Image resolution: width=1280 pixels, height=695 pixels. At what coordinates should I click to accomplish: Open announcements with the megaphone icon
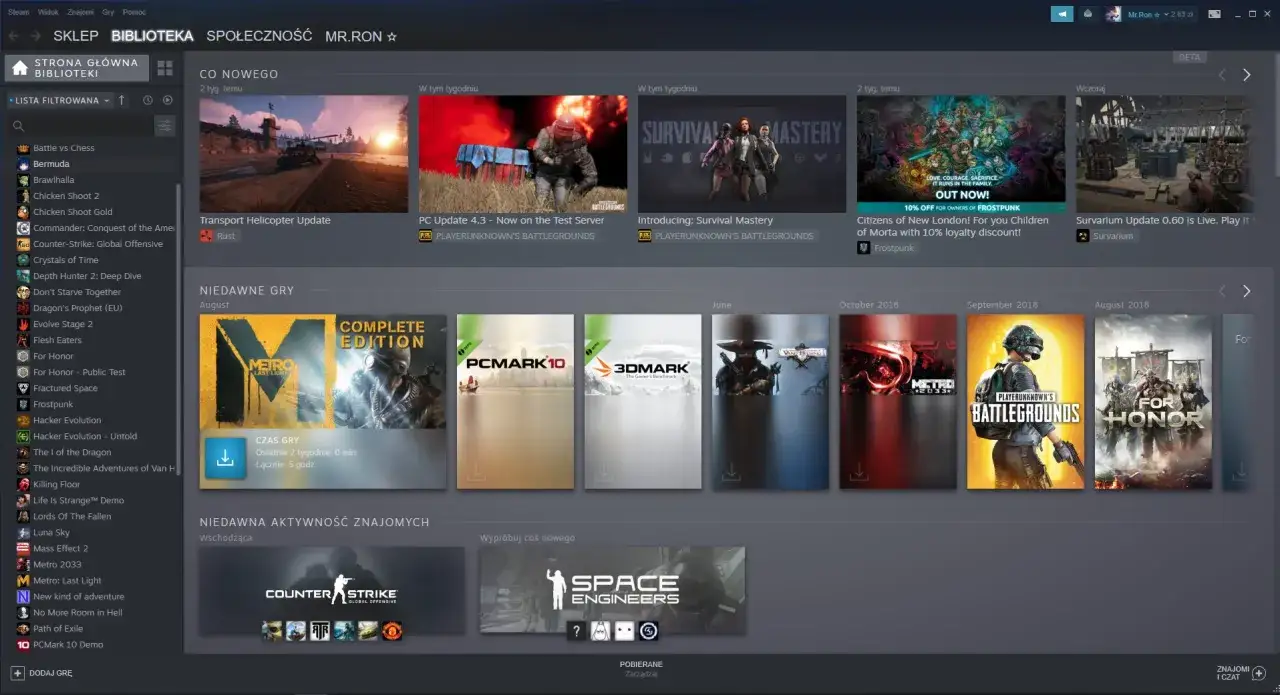pos(1061,14)
